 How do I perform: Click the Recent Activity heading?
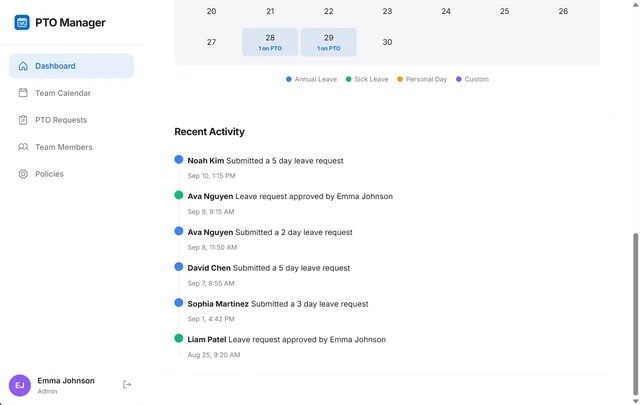tap(209, 131)
